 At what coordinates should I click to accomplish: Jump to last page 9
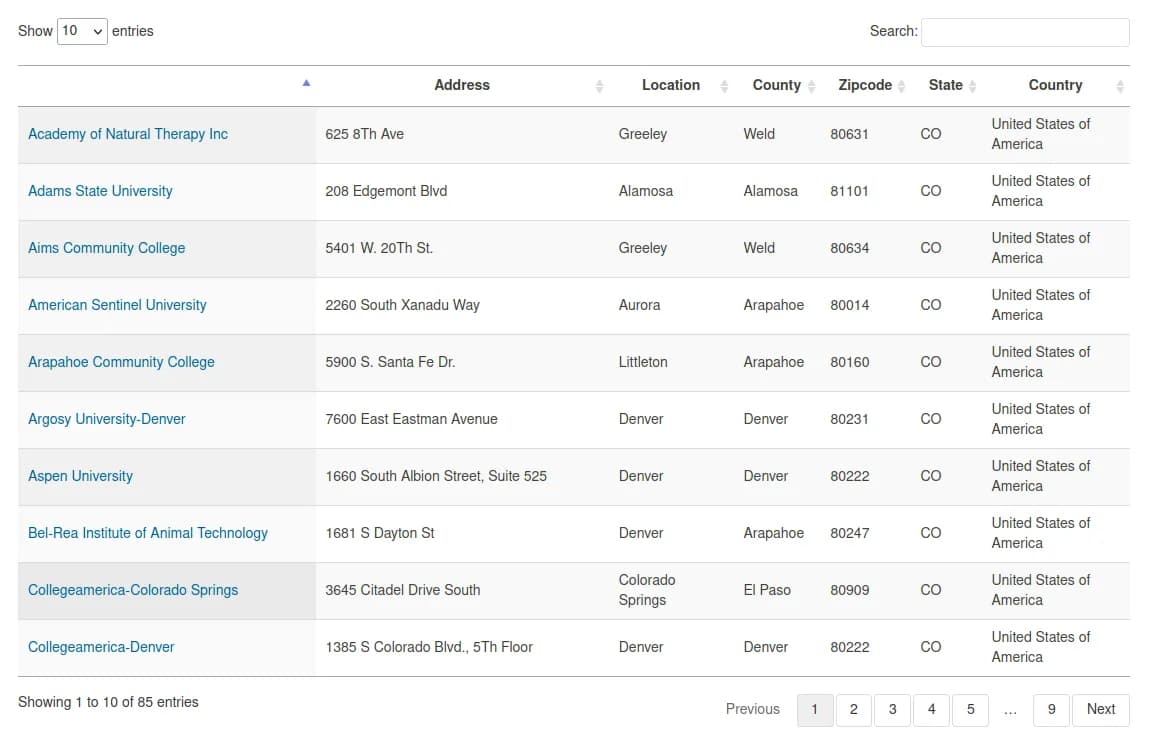[x=1051, y=710]
